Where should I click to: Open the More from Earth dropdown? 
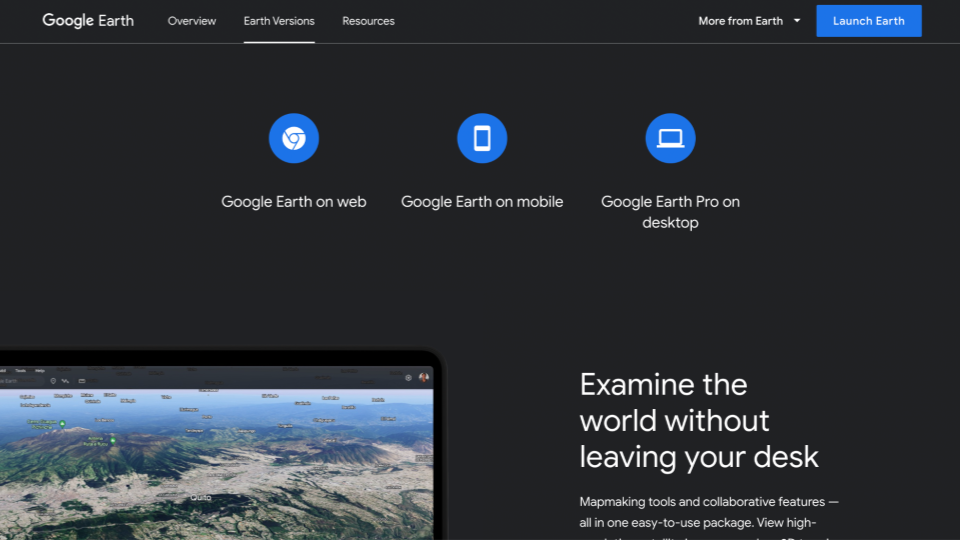(741, 21)
